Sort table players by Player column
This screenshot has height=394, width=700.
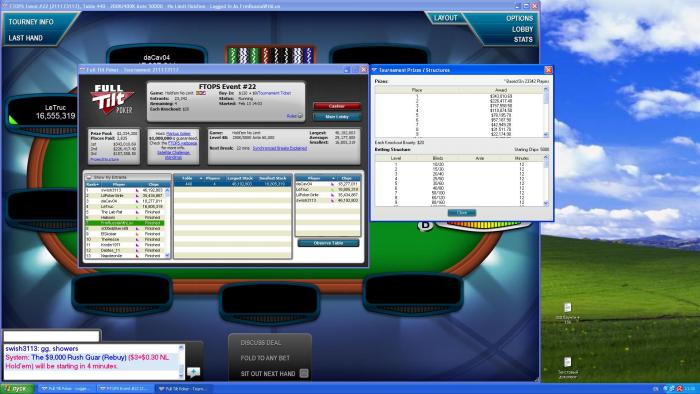314,178
